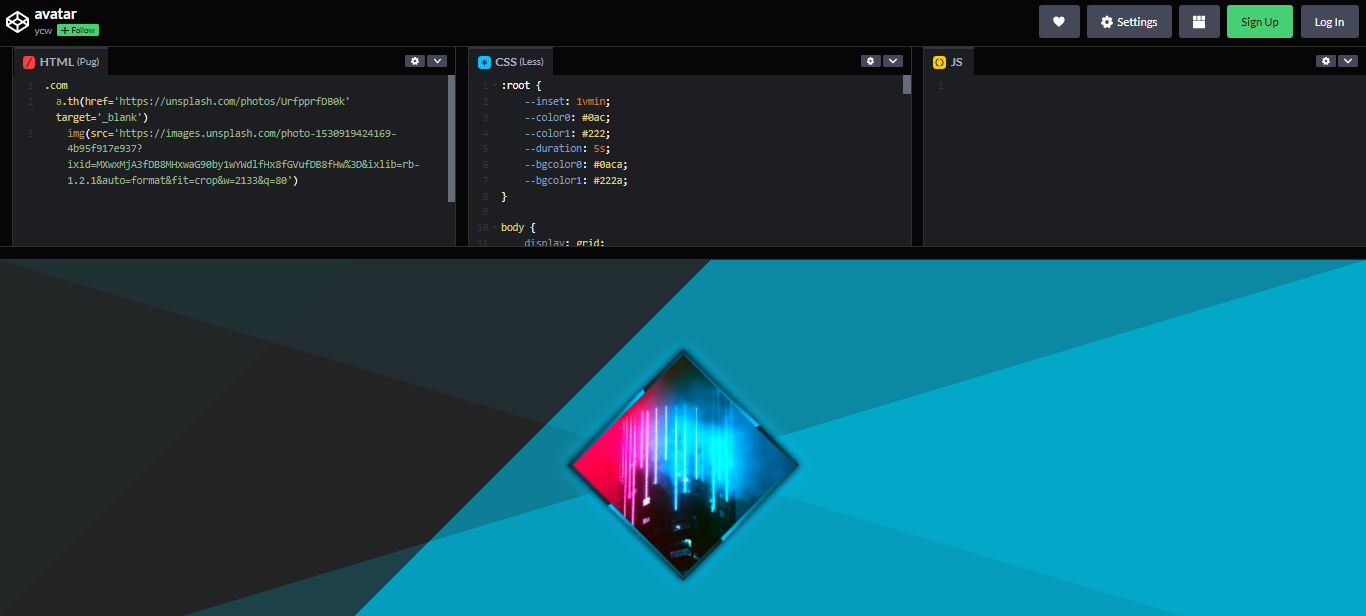Click the gear icon on the JS panel

[x=1326, y=60]
